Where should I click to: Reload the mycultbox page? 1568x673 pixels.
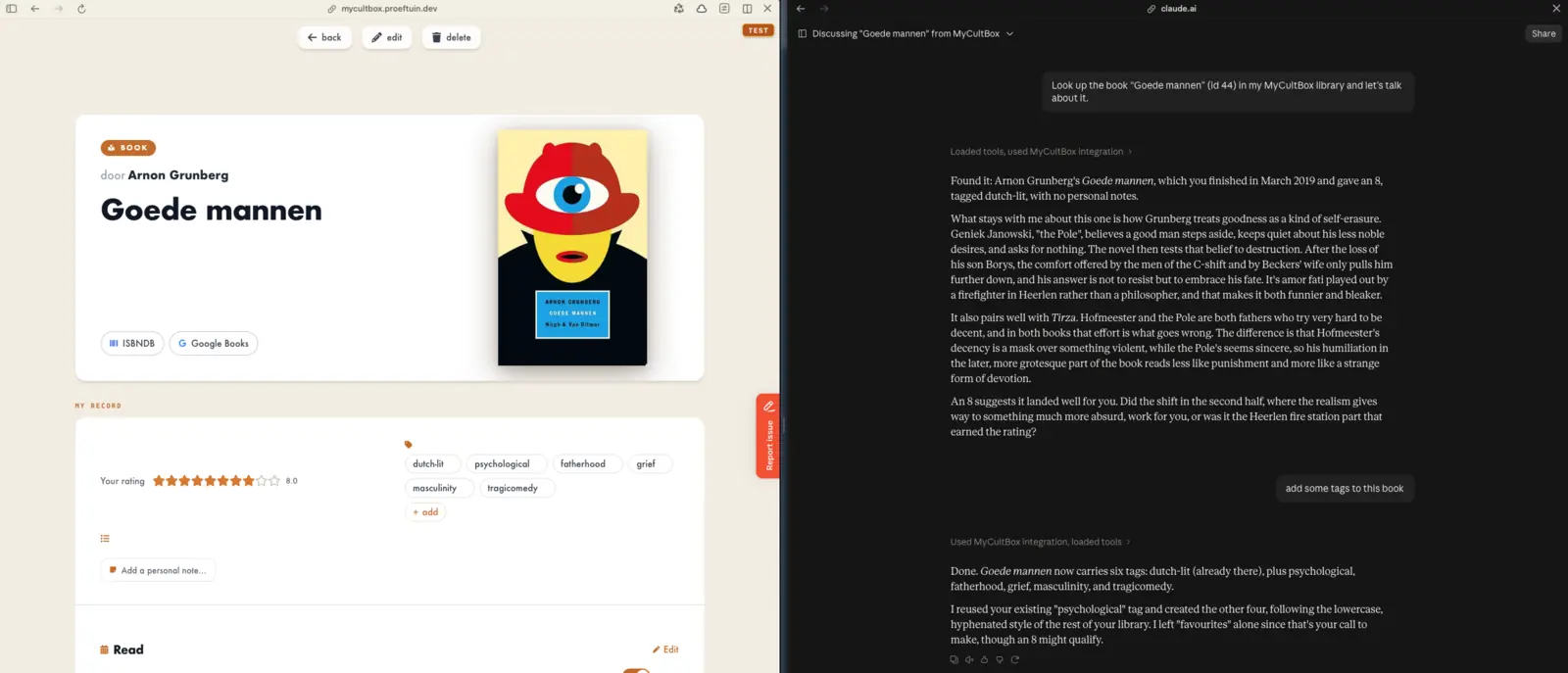(x=81, y=9)
